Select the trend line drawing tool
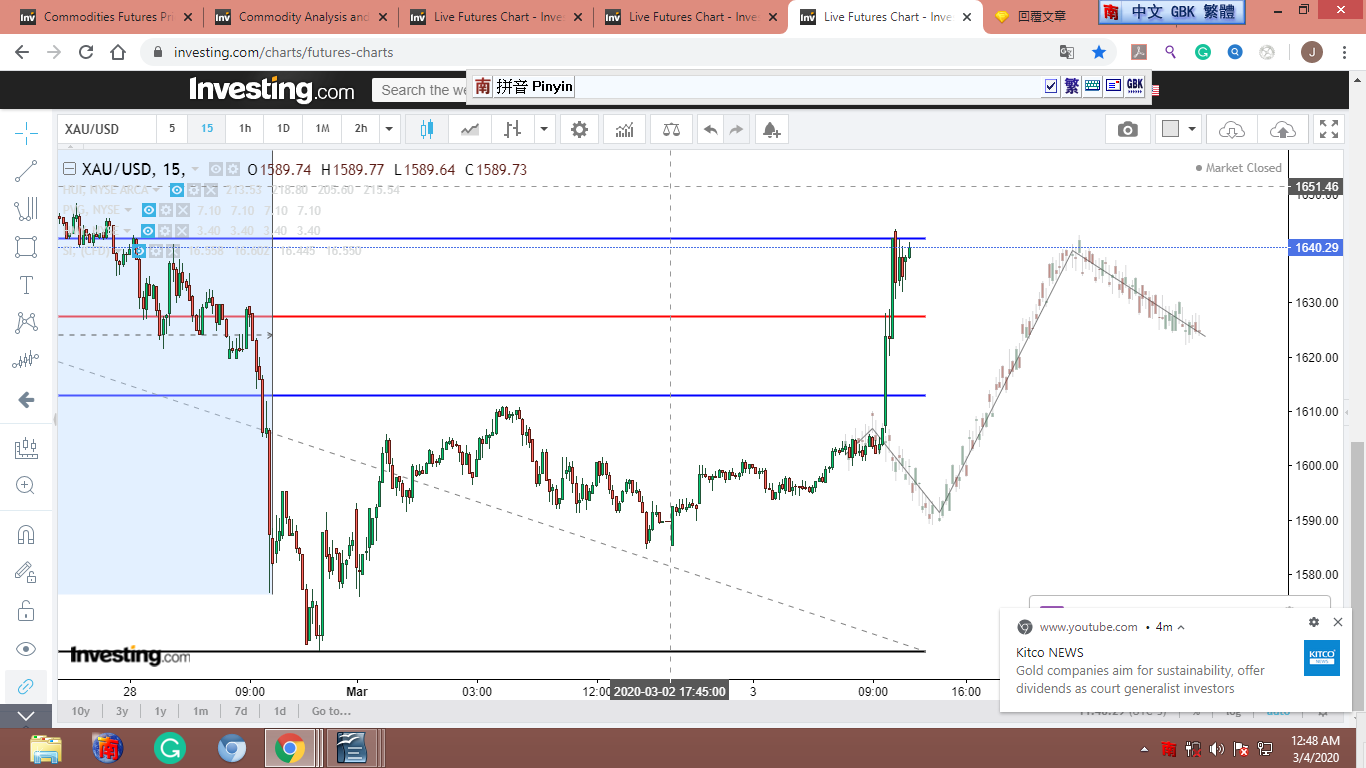 point(26,171)
